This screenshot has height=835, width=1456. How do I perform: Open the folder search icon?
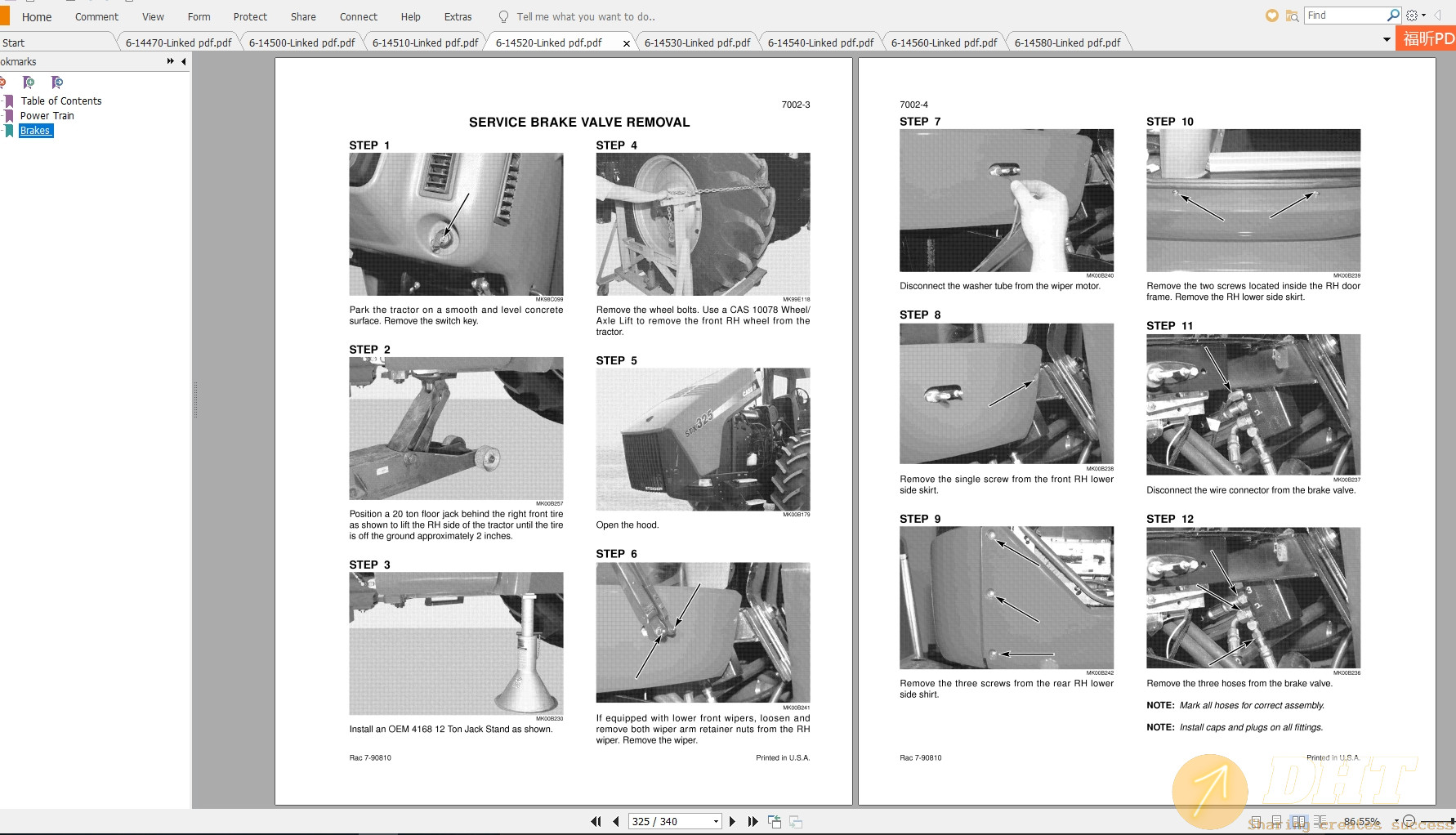(x=1292, y=16)
